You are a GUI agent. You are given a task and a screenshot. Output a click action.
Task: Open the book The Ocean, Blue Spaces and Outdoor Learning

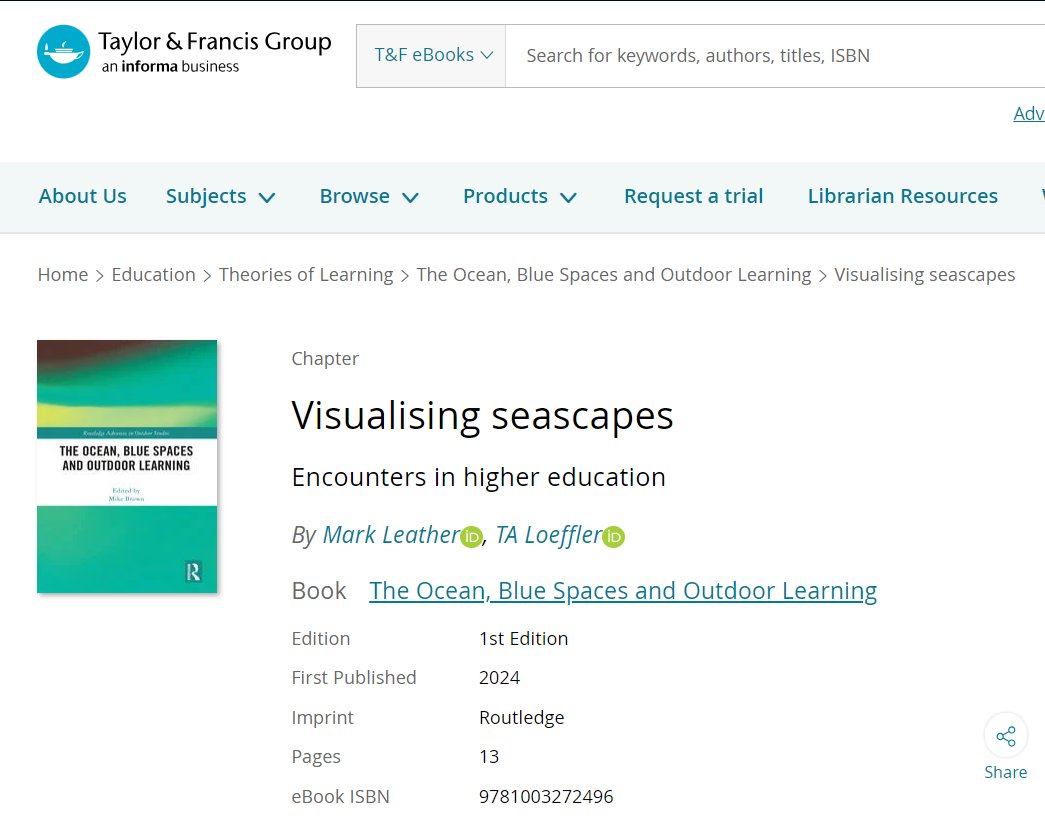tap(622, 590)
